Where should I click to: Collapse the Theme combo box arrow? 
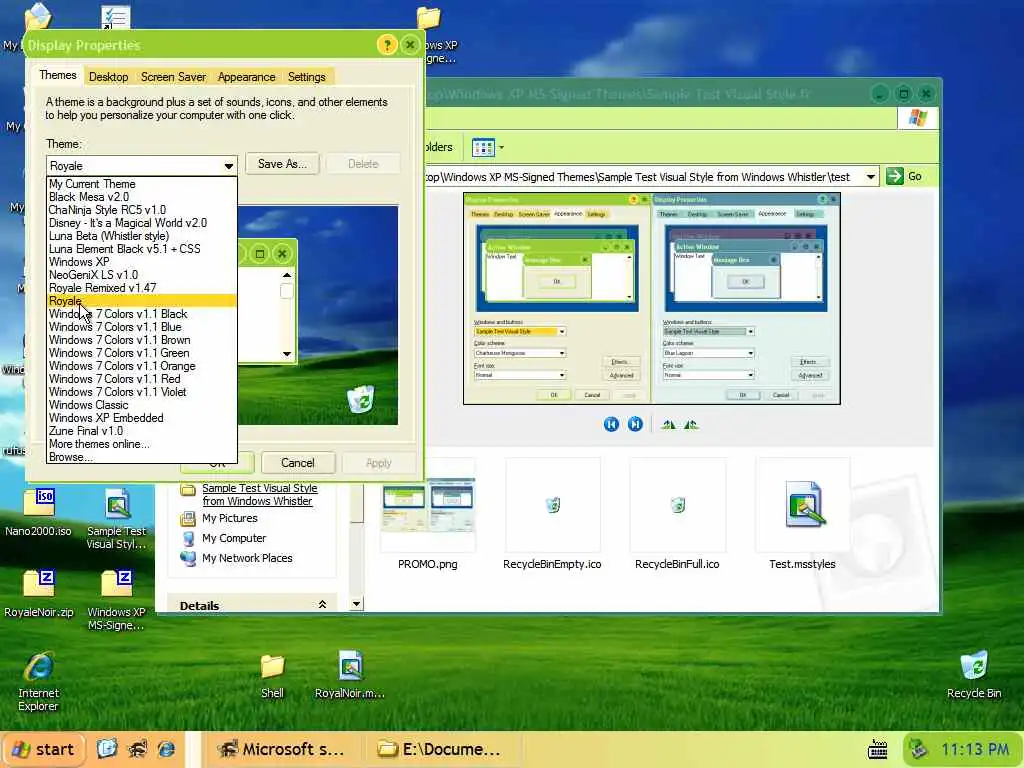[x=229, y=166]
